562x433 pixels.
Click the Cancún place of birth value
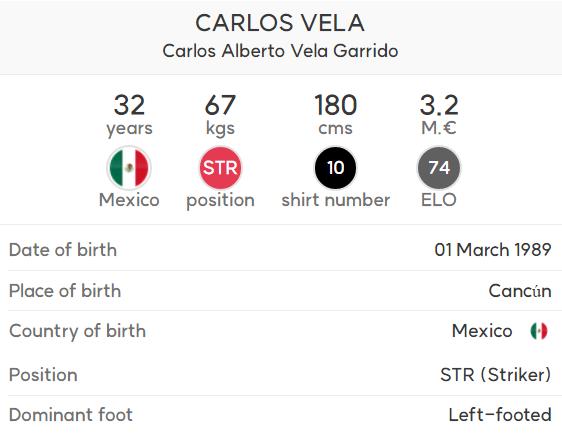(x=520, y=291)
